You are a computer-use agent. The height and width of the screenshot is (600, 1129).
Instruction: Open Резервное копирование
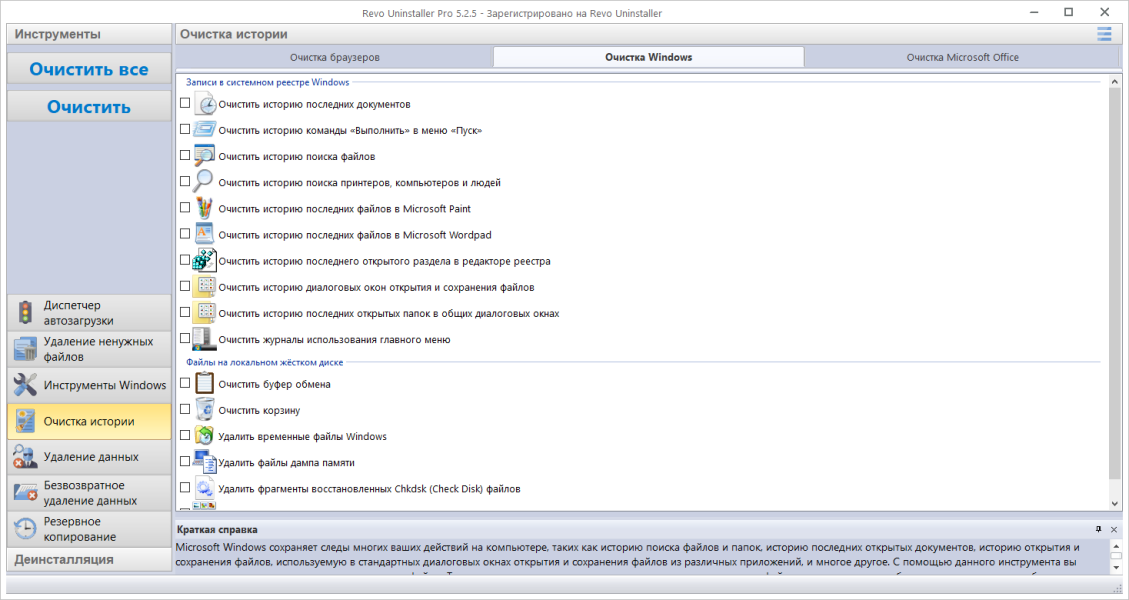click(x=89, y=529)
